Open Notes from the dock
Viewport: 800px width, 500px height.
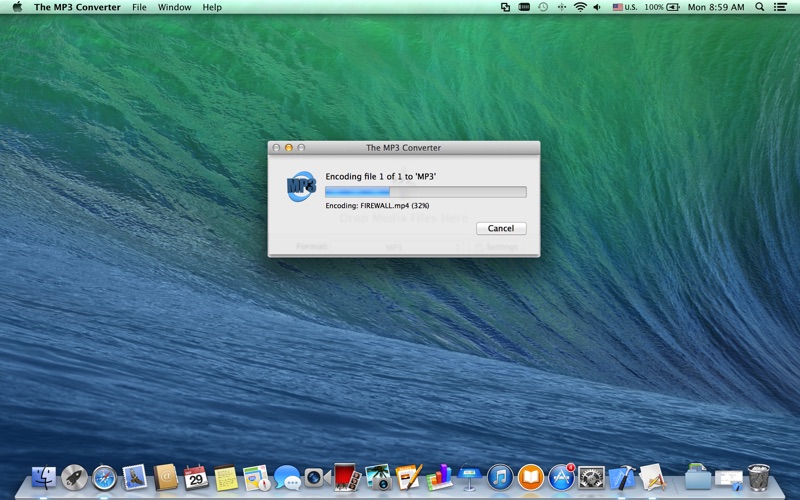click(226, 478)
